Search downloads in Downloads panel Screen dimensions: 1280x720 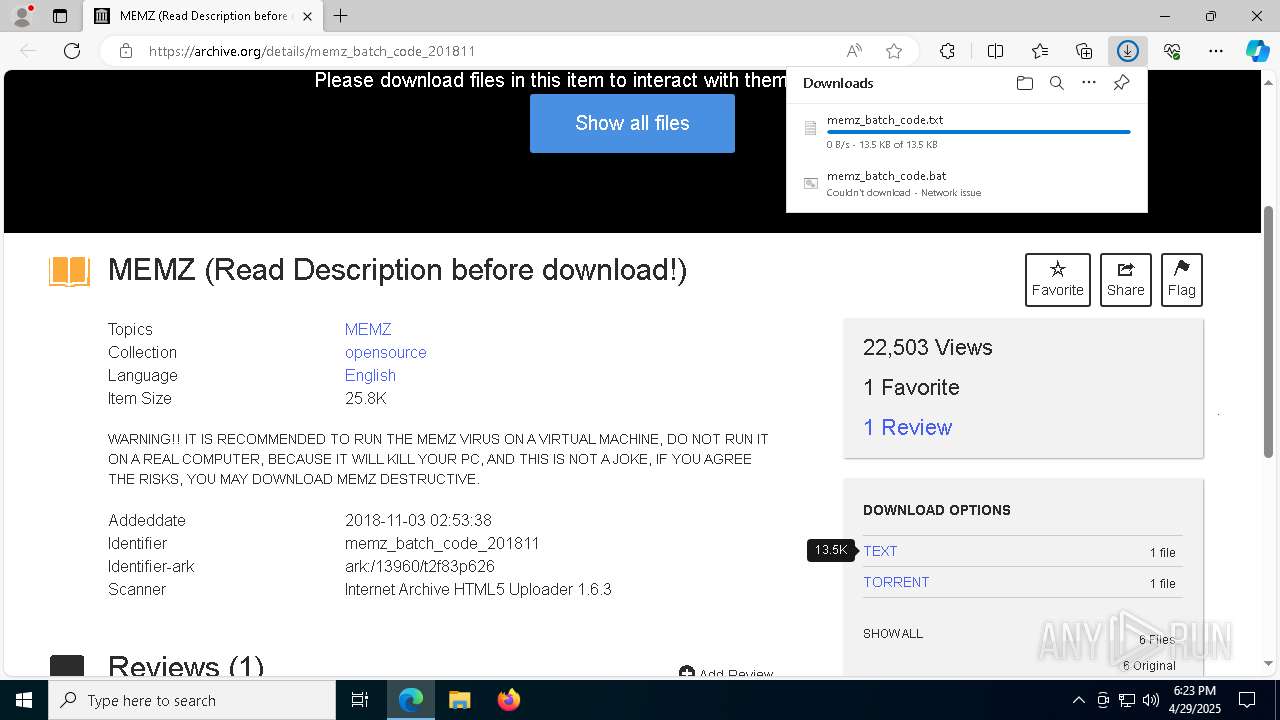[x=1056, y=83]
